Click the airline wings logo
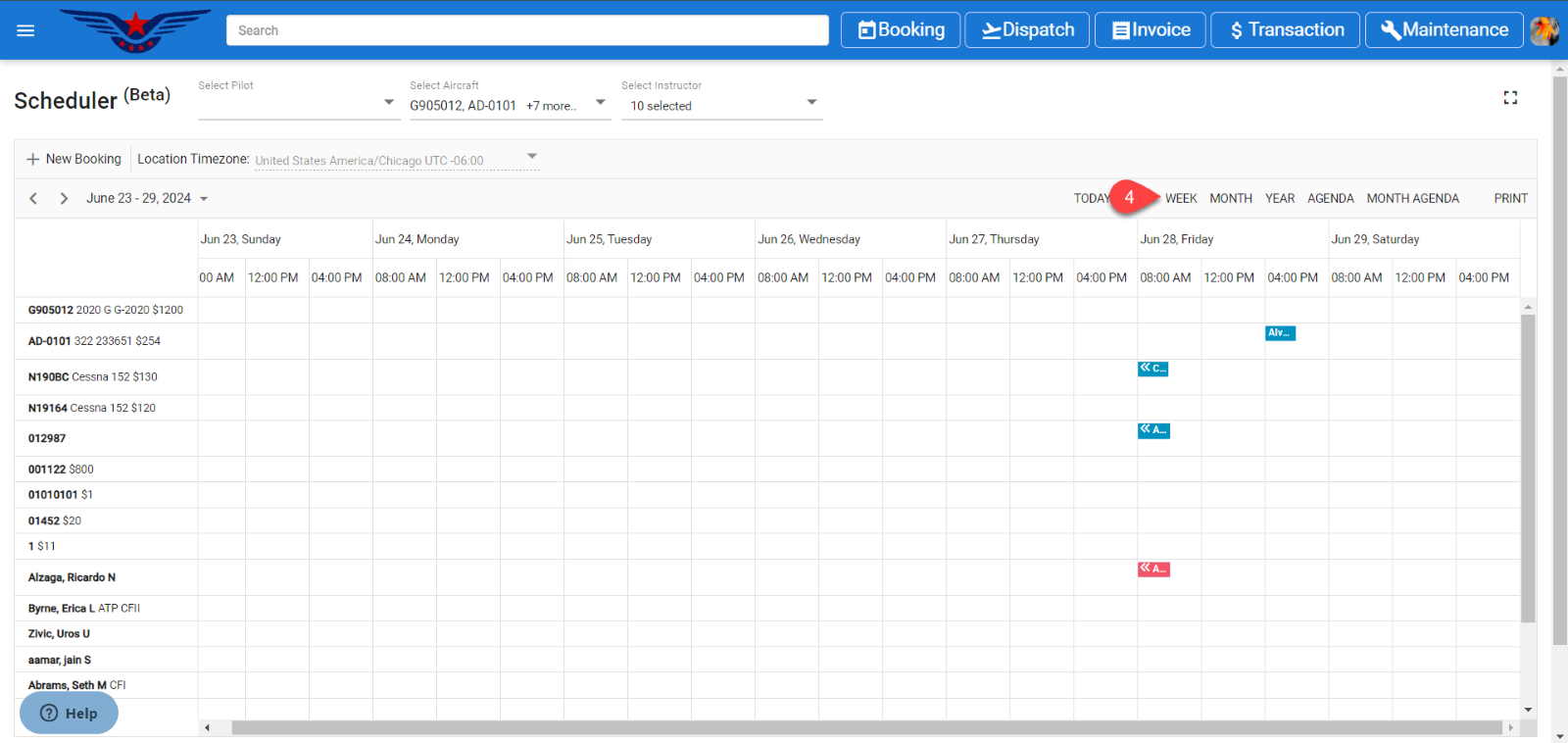Viewport: 1568px width, 743px height. [x=135, y=30]
